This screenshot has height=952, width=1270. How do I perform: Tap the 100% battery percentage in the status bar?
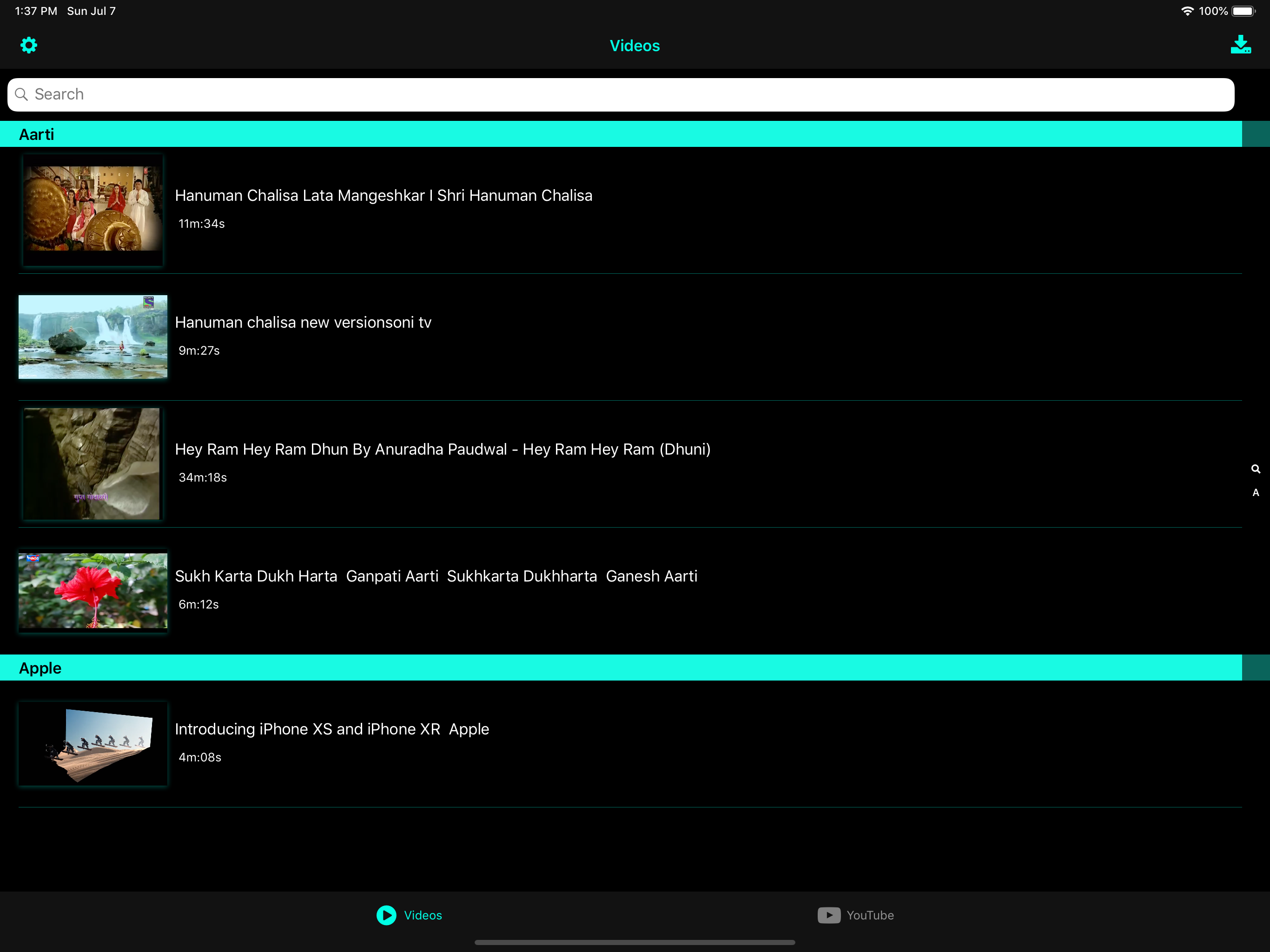coord(1213,11)
